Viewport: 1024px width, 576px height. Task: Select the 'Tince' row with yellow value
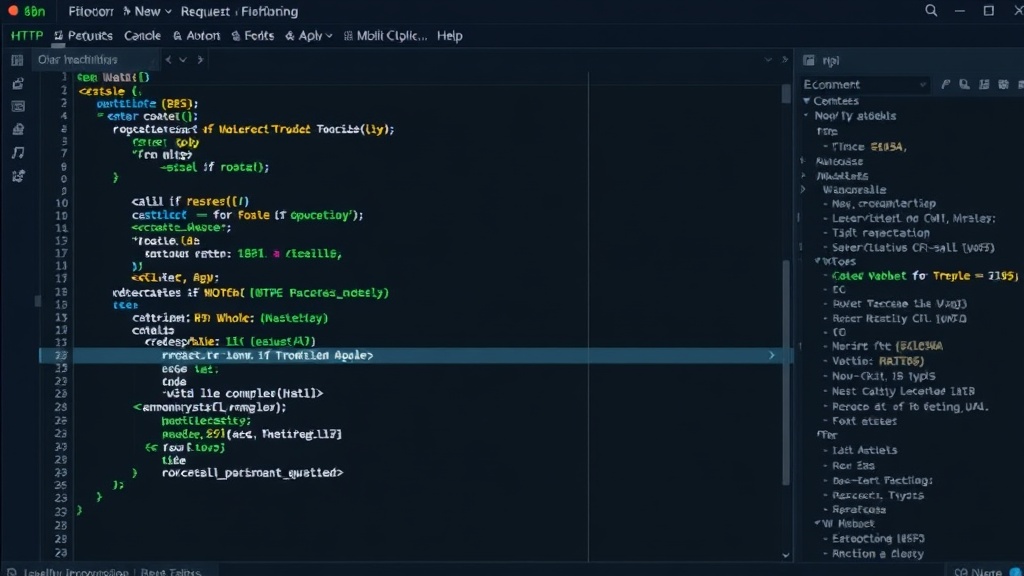pos(869,146)
